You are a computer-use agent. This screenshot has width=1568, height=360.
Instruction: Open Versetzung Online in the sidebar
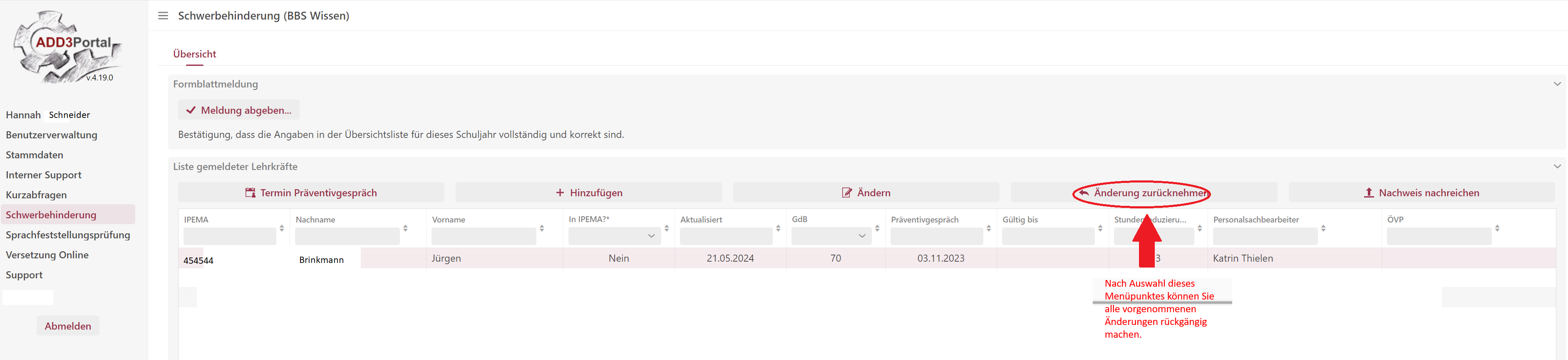(47, 255)
